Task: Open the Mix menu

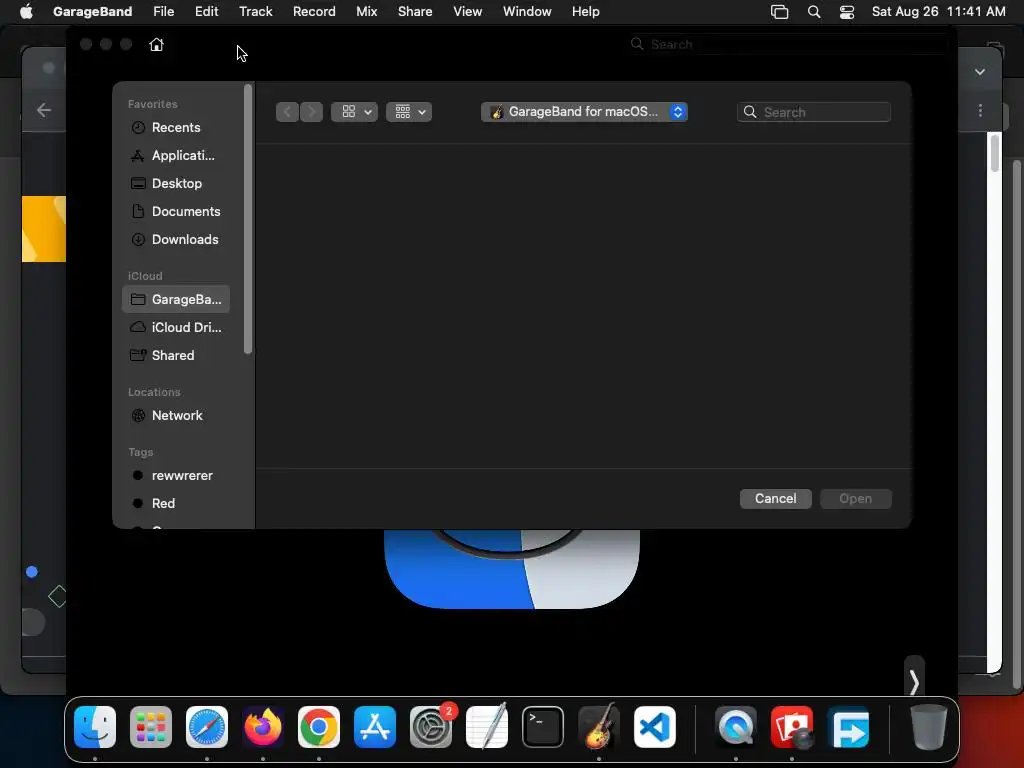Action: (366, 12)
